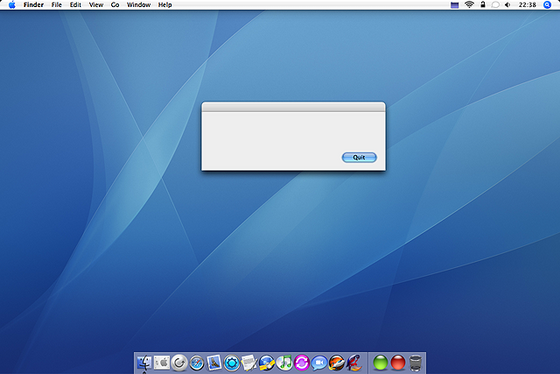
Task: Click the blue display icon in the menu bar
Action: pyautogui.click(x=454, y=5)
